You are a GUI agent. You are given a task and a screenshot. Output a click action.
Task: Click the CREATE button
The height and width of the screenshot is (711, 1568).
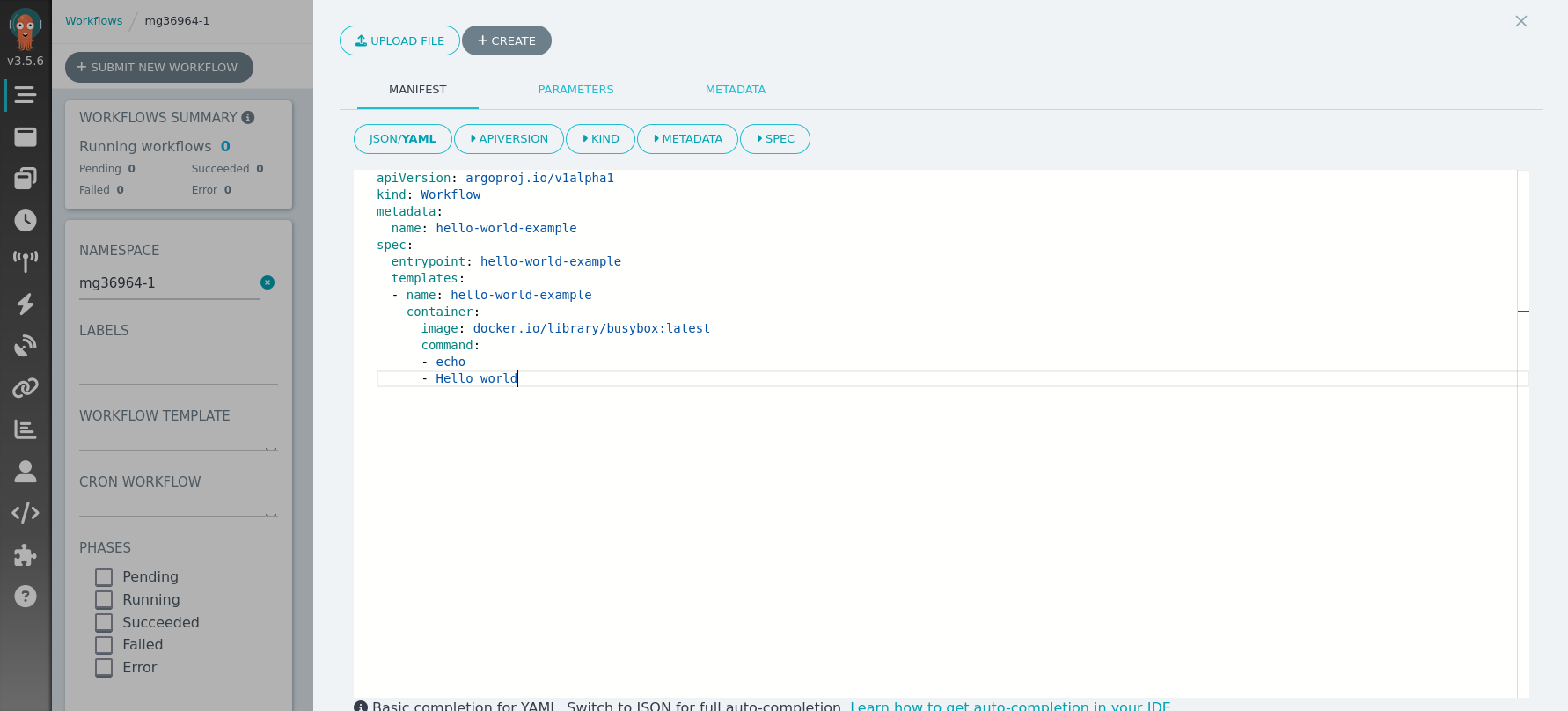[507, 40]
